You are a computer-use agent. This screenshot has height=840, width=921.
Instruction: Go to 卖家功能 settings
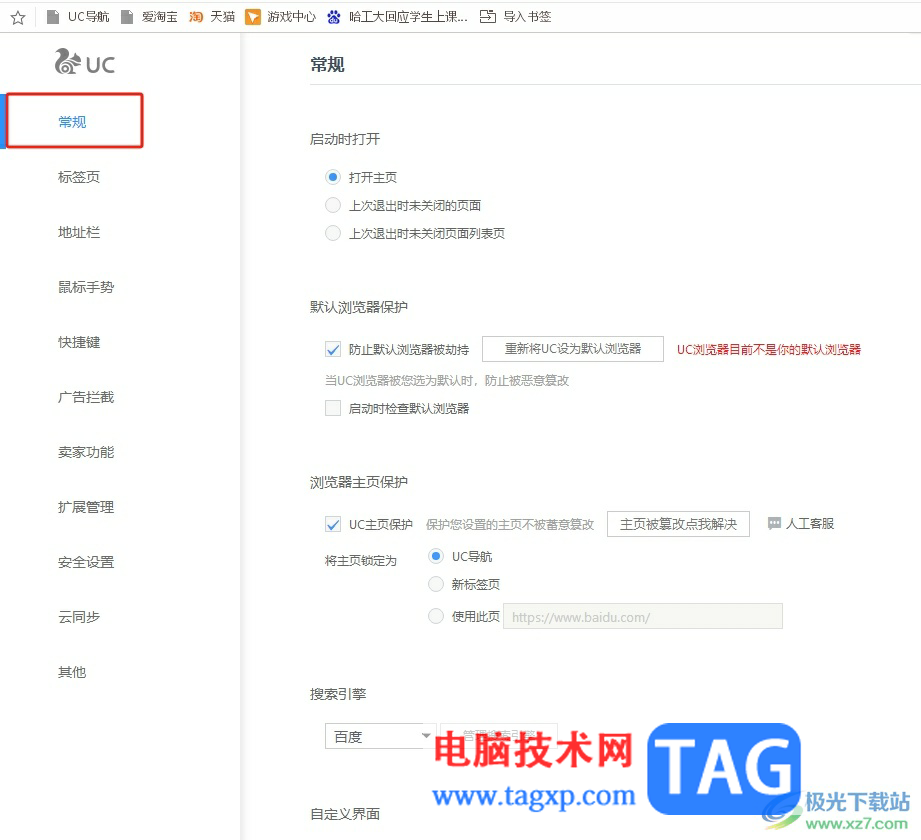[86, 452]
